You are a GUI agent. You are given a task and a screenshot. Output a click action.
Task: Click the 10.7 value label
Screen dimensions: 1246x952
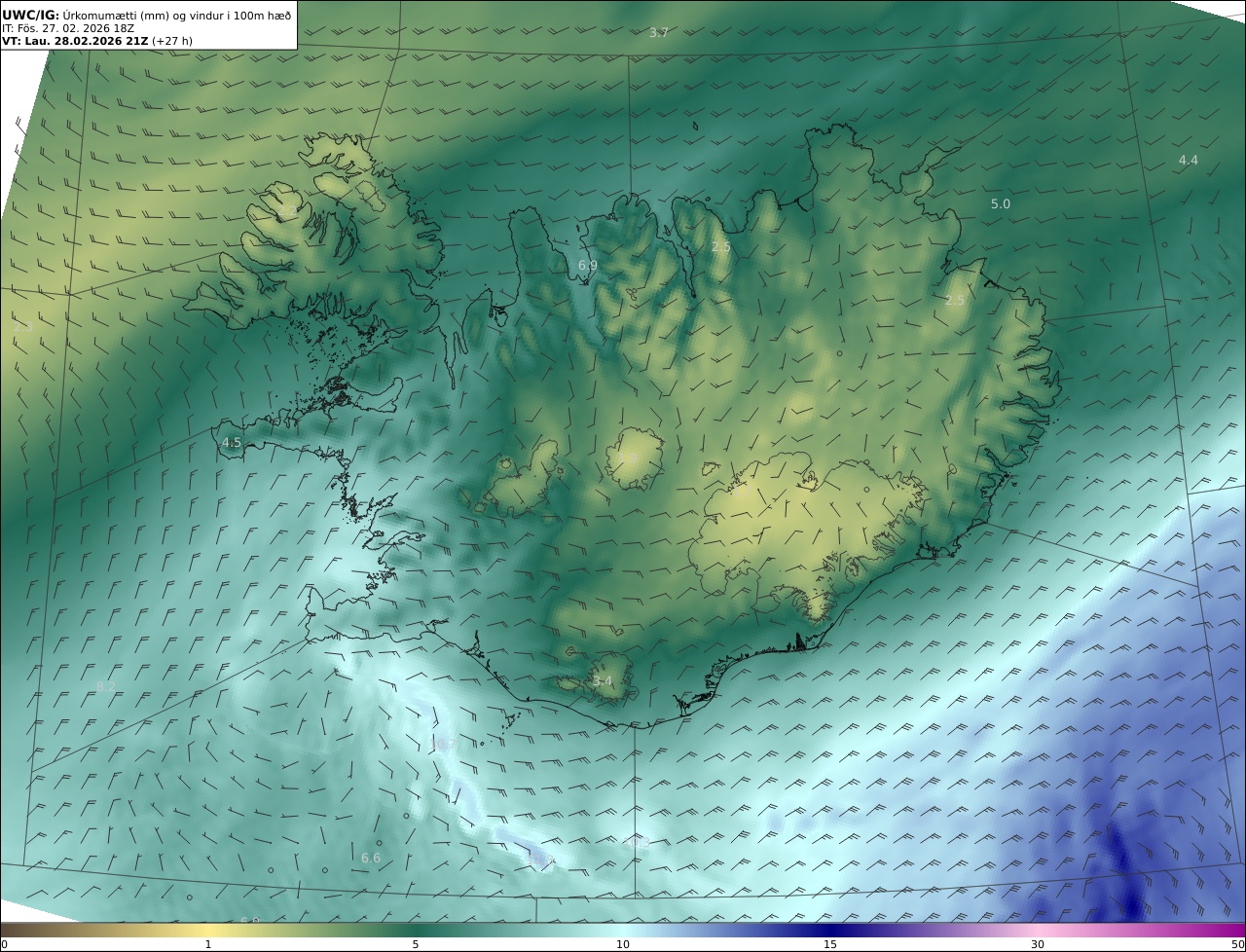click(x=444, y=745)
